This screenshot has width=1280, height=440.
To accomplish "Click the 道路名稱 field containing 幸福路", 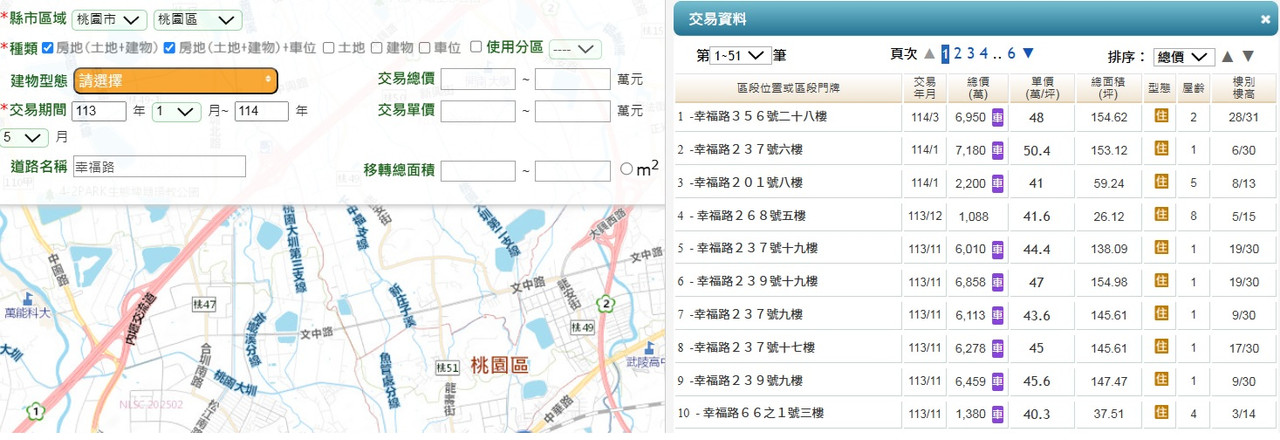I will [159, 167].
